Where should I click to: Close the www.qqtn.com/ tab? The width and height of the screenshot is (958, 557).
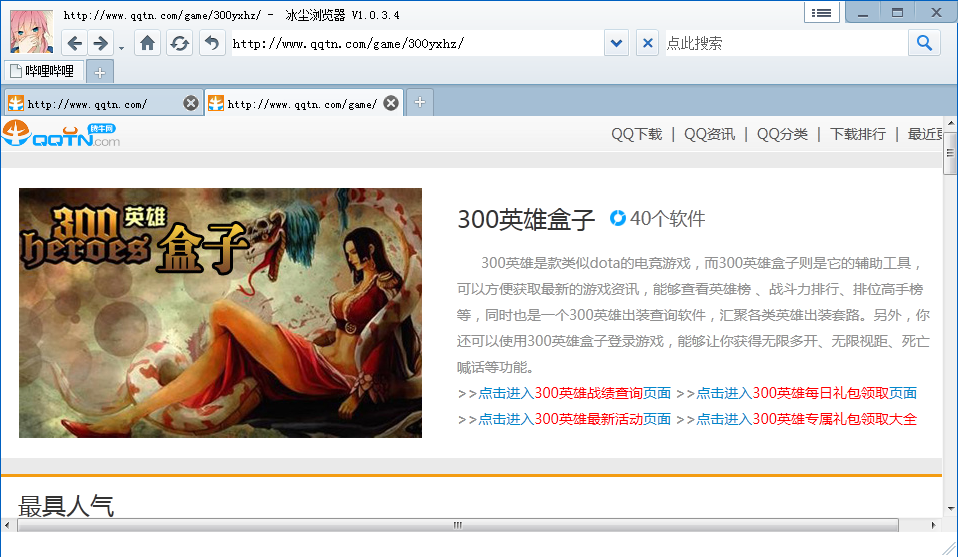click(x=191, y=103)
